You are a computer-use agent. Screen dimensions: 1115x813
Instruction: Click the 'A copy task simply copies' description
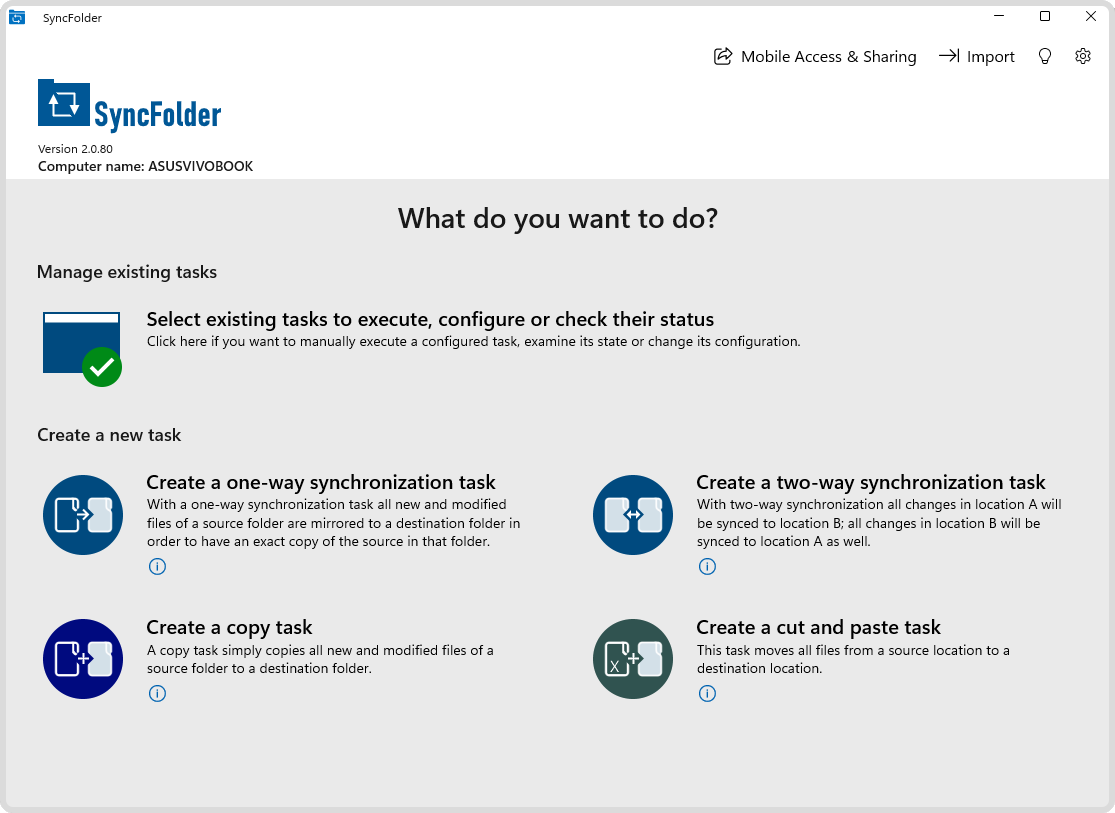coord(320,659)
